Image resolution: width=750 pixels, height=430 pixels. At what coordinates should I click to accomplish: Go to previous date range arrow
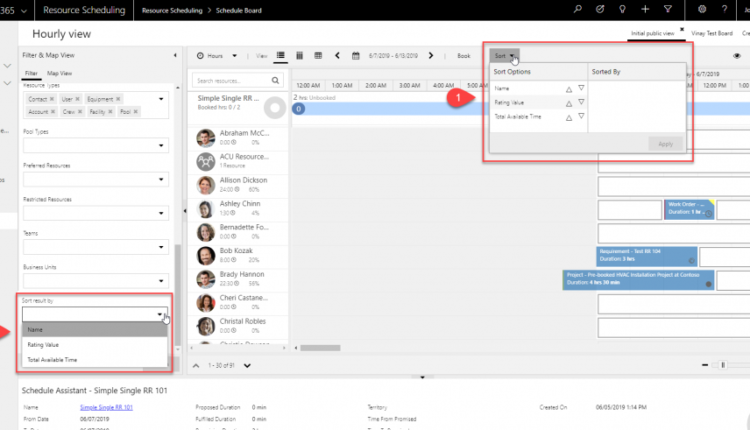tap(336, 55)
